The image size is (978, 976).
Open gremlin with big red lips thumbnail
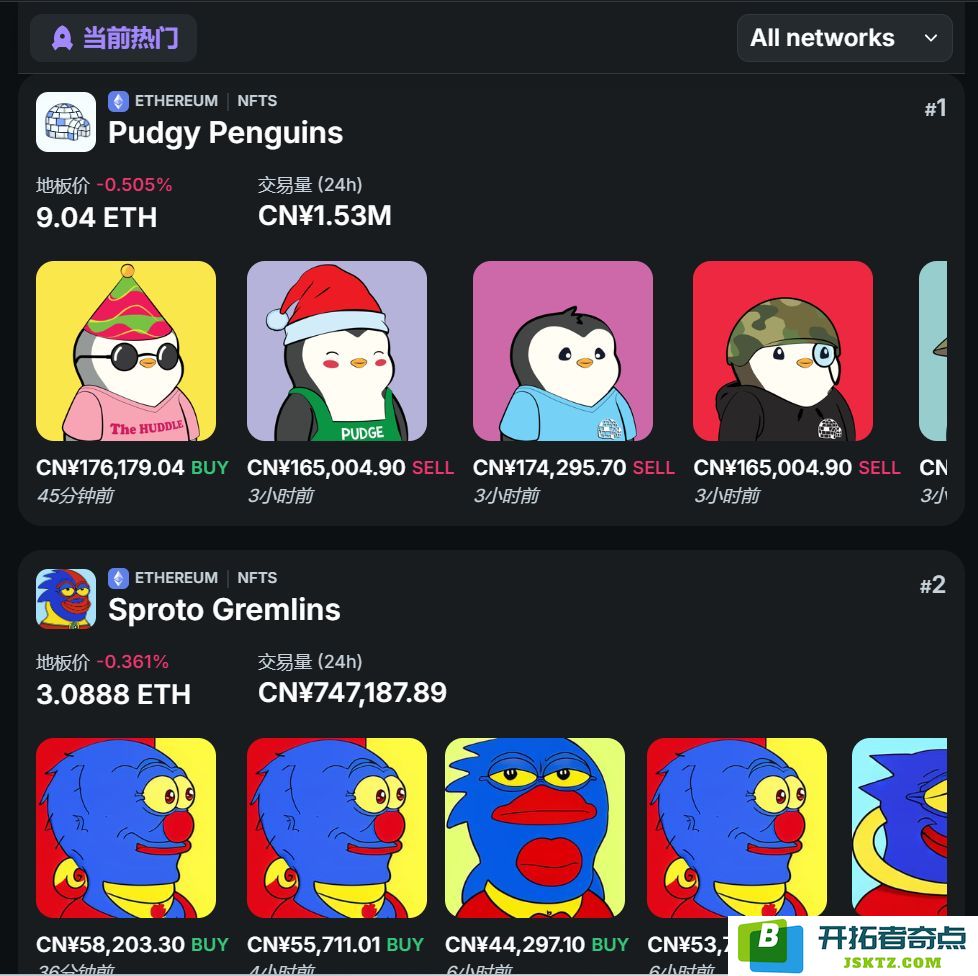click(x=535, y=828)
